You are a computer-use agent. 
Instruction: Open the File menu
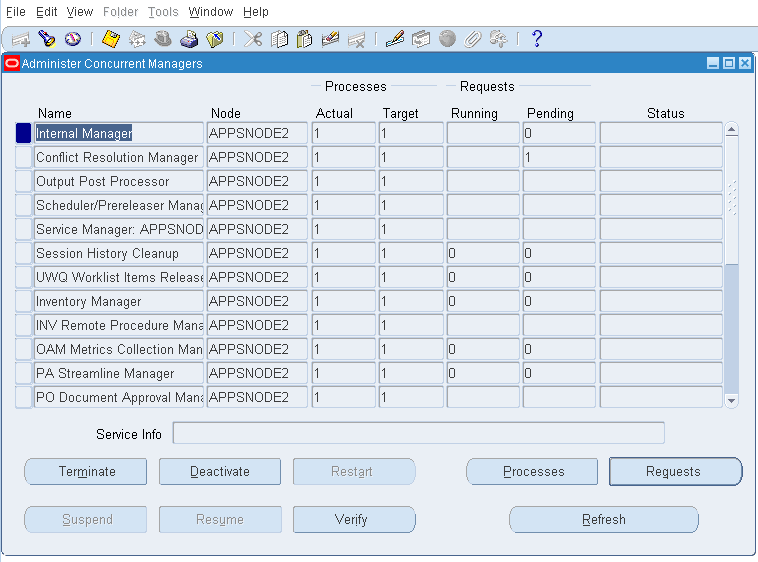coord(16,12)
